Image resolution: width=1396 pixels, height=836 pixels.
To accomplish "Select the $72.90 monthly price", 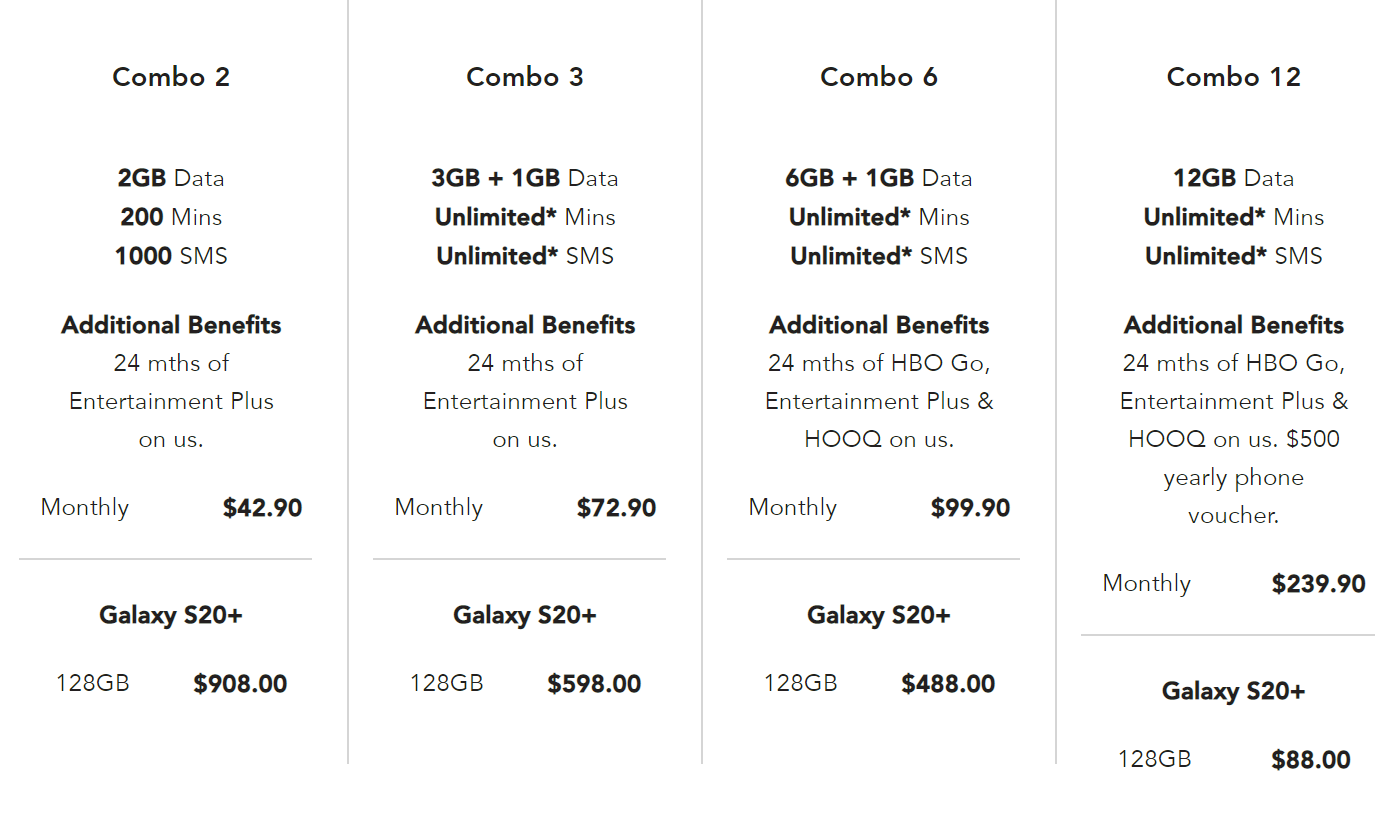I will click(x=616, y=508).
